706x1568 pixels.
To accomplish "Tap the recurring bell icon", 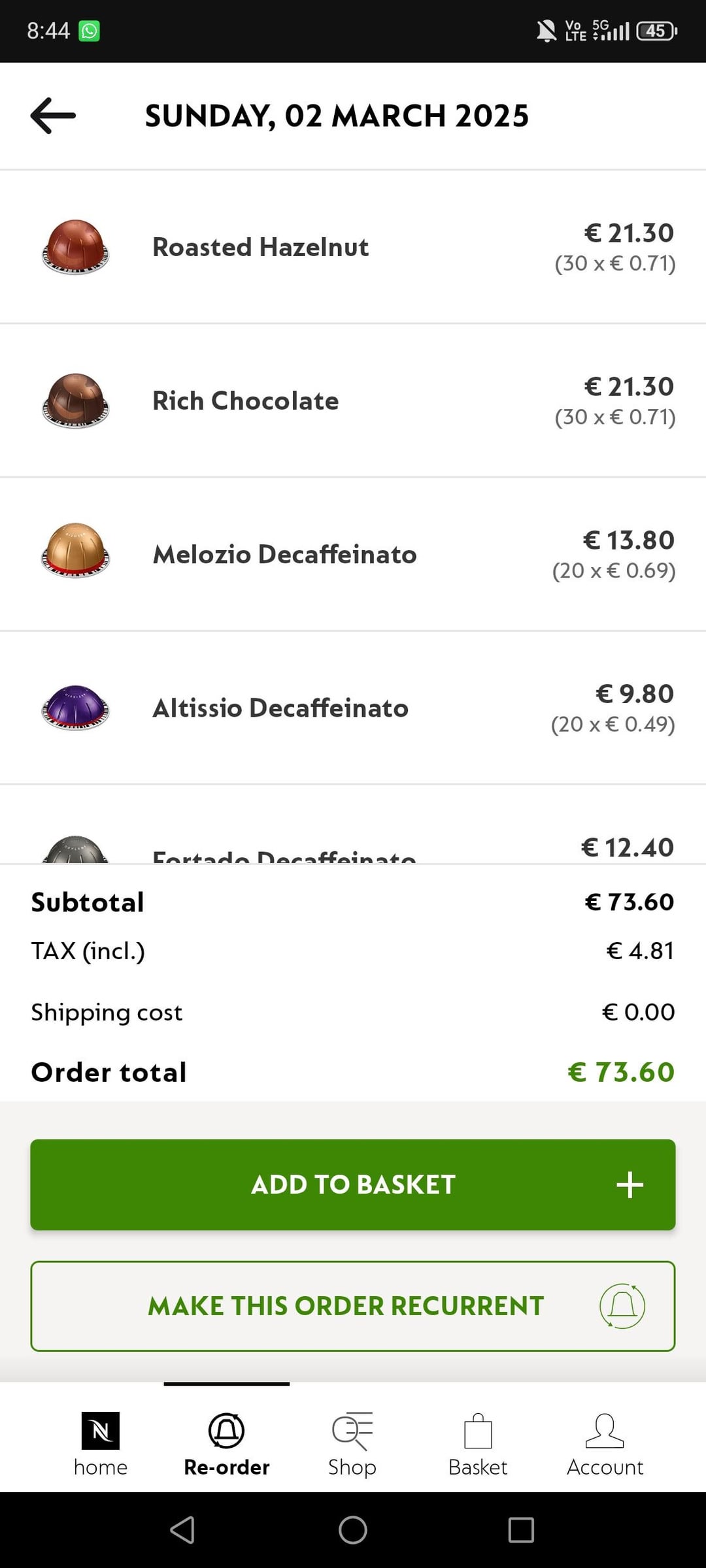I will (622, 1306).
